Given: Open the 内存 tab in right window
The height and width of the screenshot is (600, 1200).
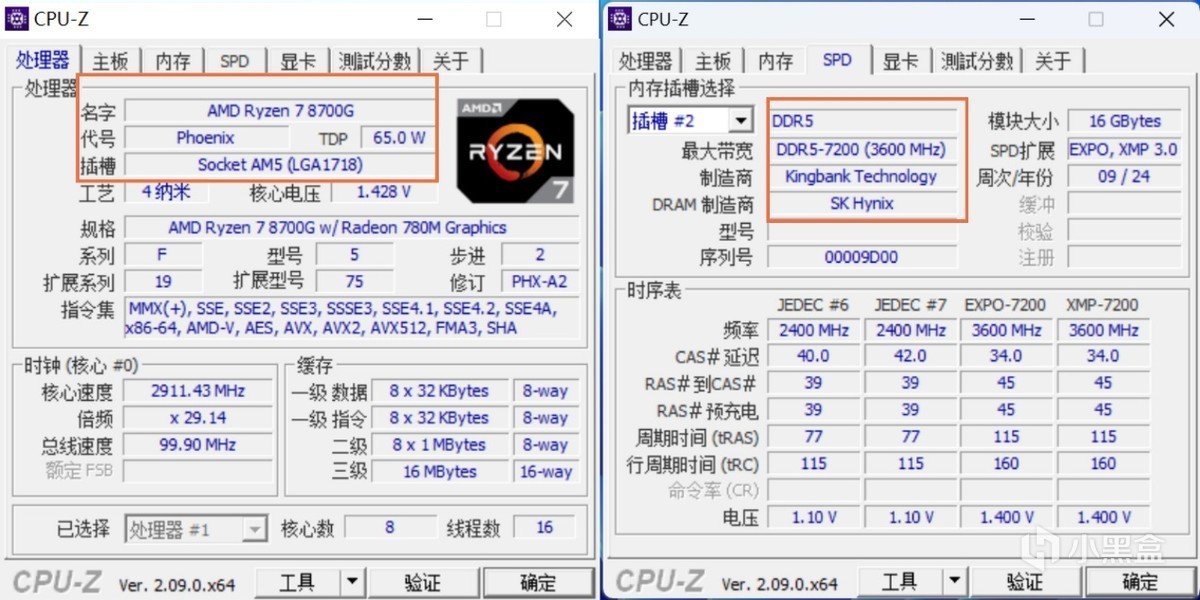Looking at the screenshot, I should point(775,61).
